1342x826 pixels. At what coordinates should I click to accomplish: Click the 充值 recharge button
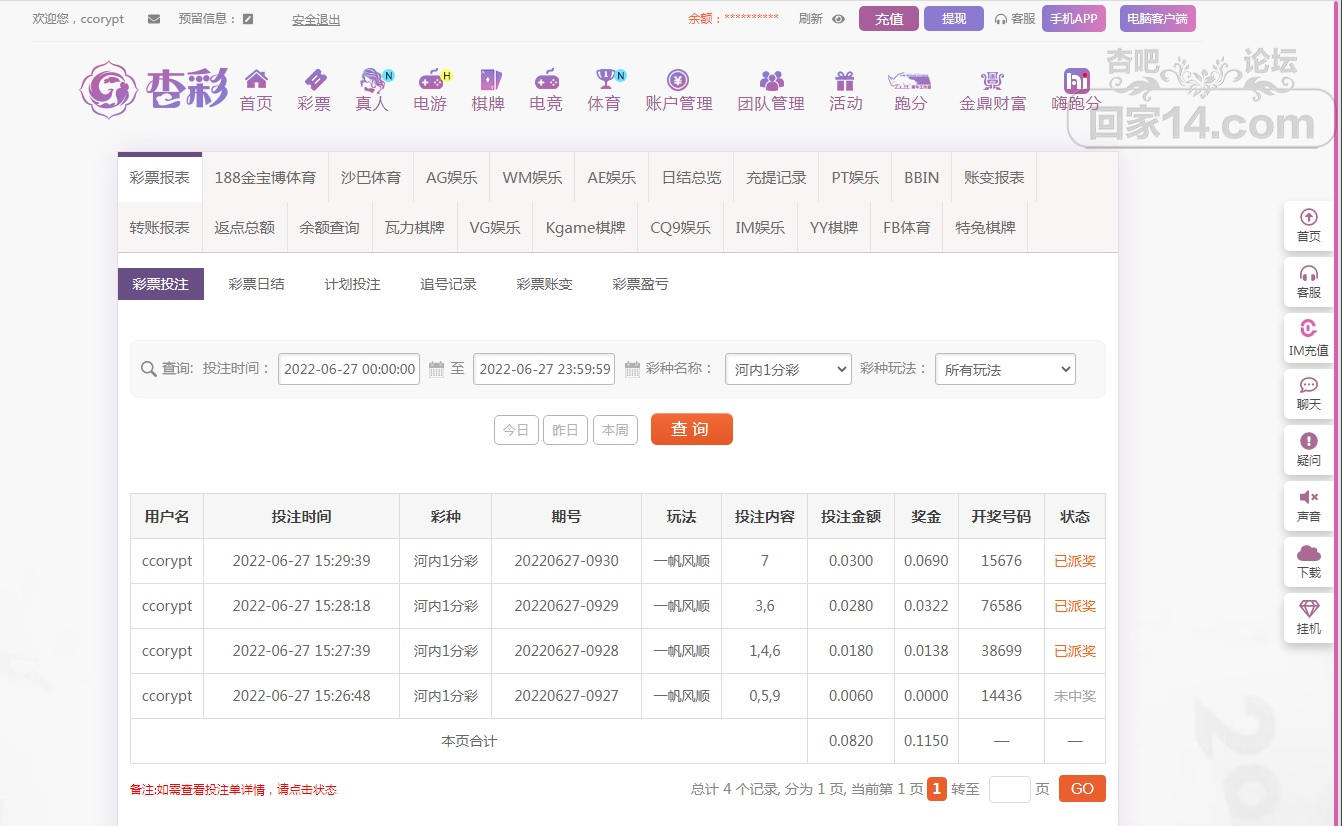pos(888,19)
